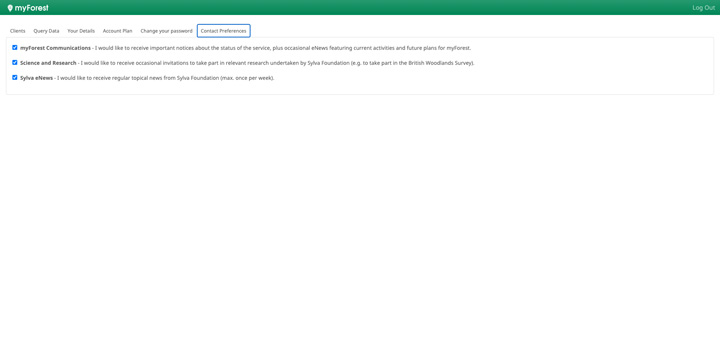Screen dimensions: 720x363
Task: Select the Change your password tab
Action: pos(166,31)
